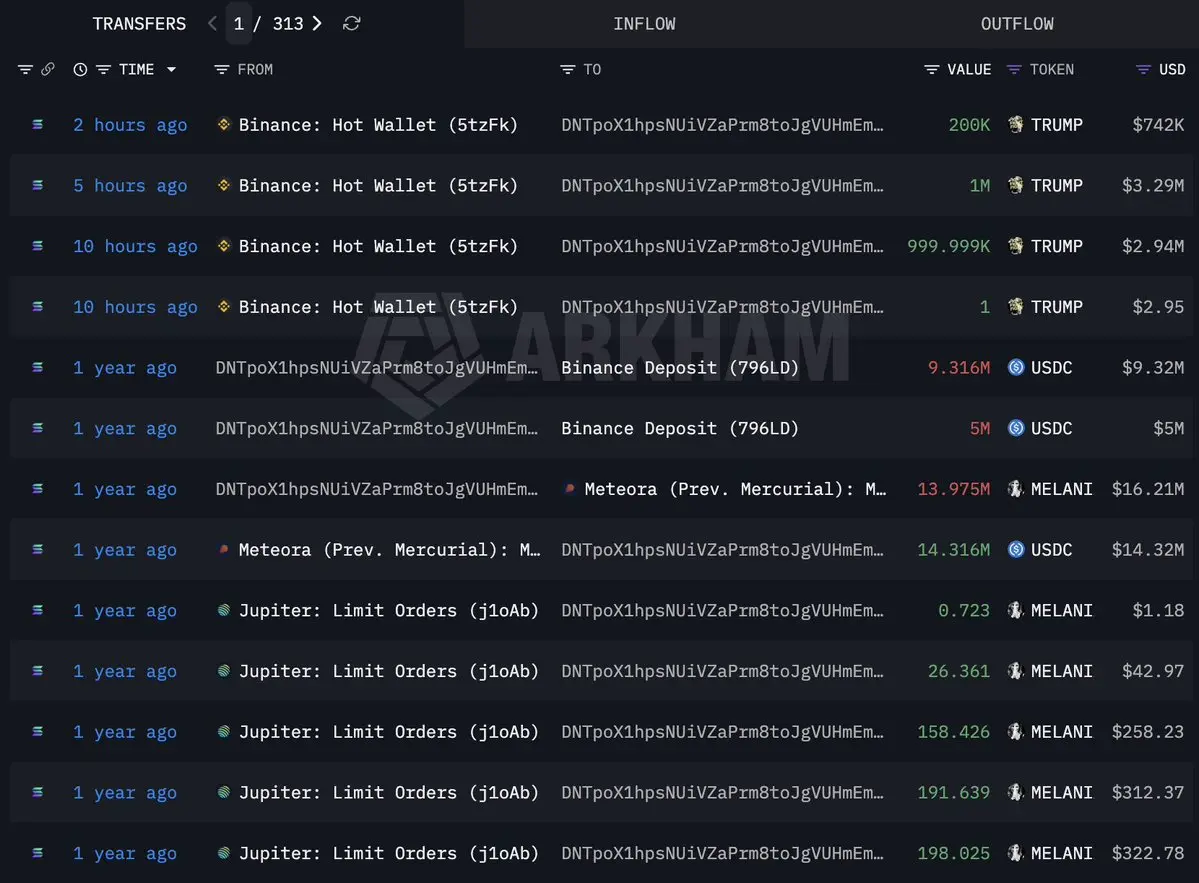Screen dimensions: 1199x883
Task: Filter by TOKEN column
Action: coord(1014,70)
